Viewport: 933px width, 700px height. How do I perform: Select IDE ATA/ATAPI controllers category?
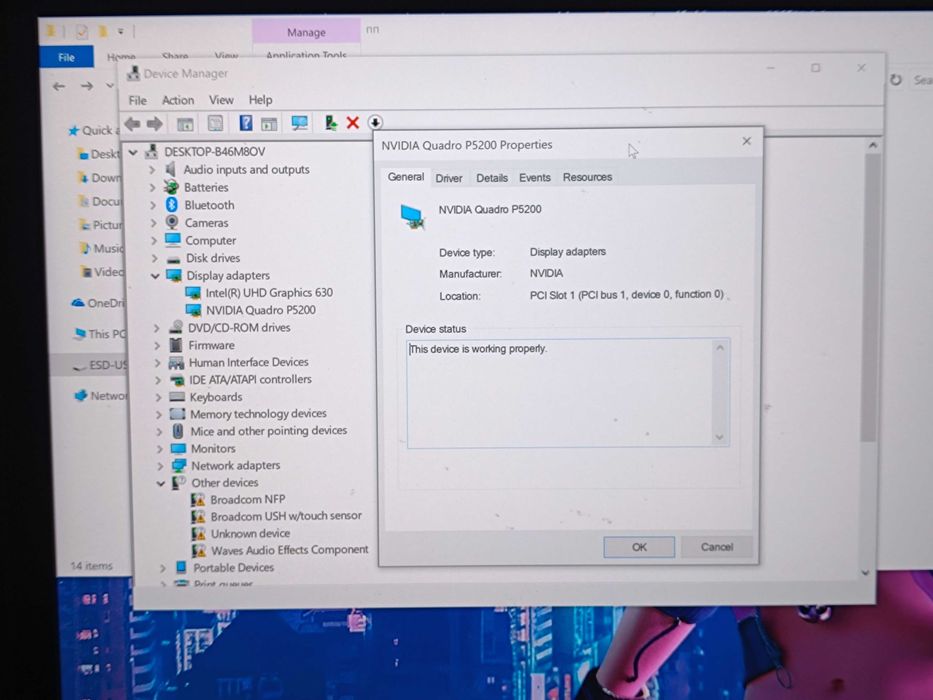tap(250, 380)
